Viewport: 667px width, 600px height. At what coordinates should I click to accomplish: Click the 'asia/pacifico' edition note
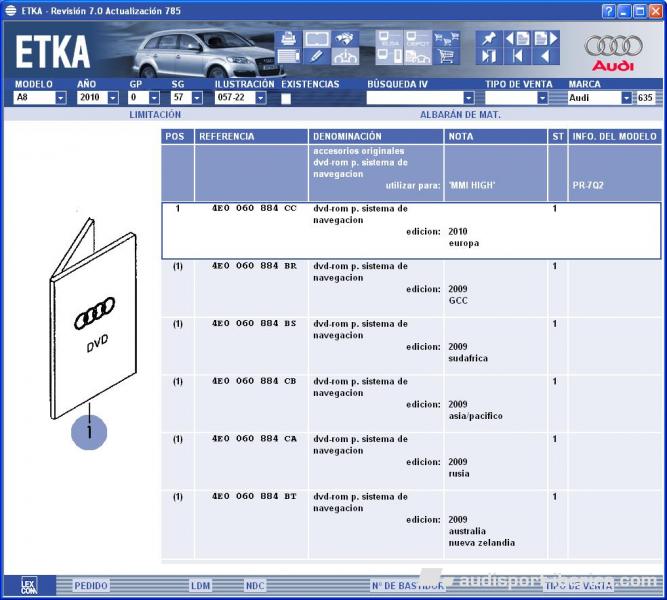coord(476,416)
